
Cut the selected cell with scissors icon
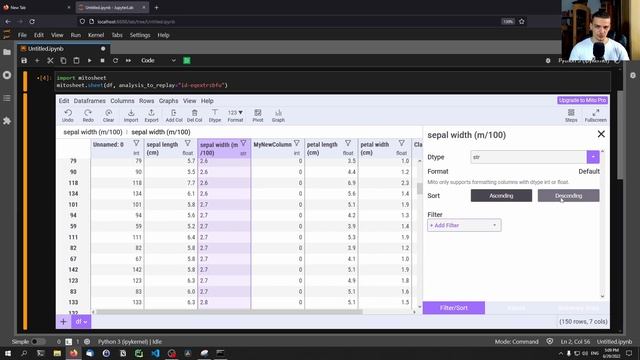coord(50,60)
